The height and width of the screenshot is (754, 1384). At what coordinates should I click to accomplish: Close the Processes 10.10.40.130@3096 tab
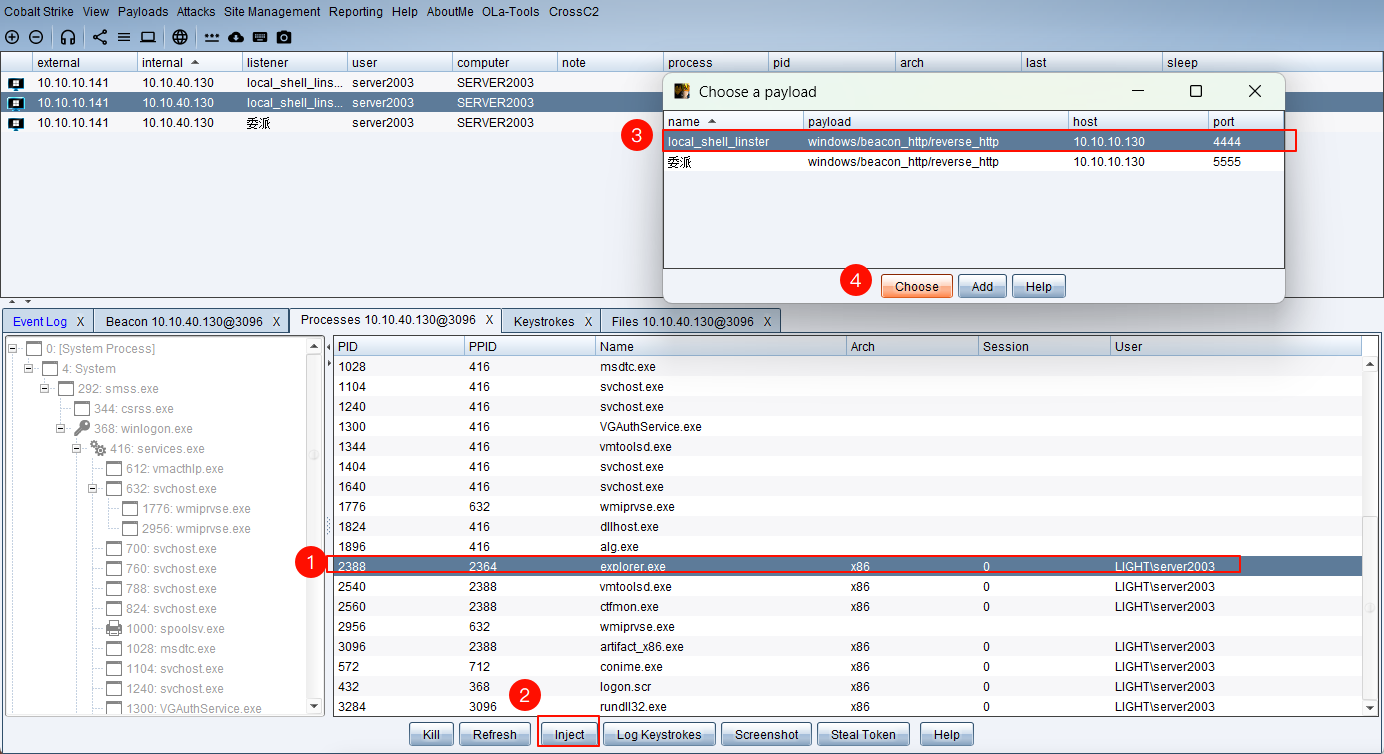pyautogui.click(x=489, y=320)
